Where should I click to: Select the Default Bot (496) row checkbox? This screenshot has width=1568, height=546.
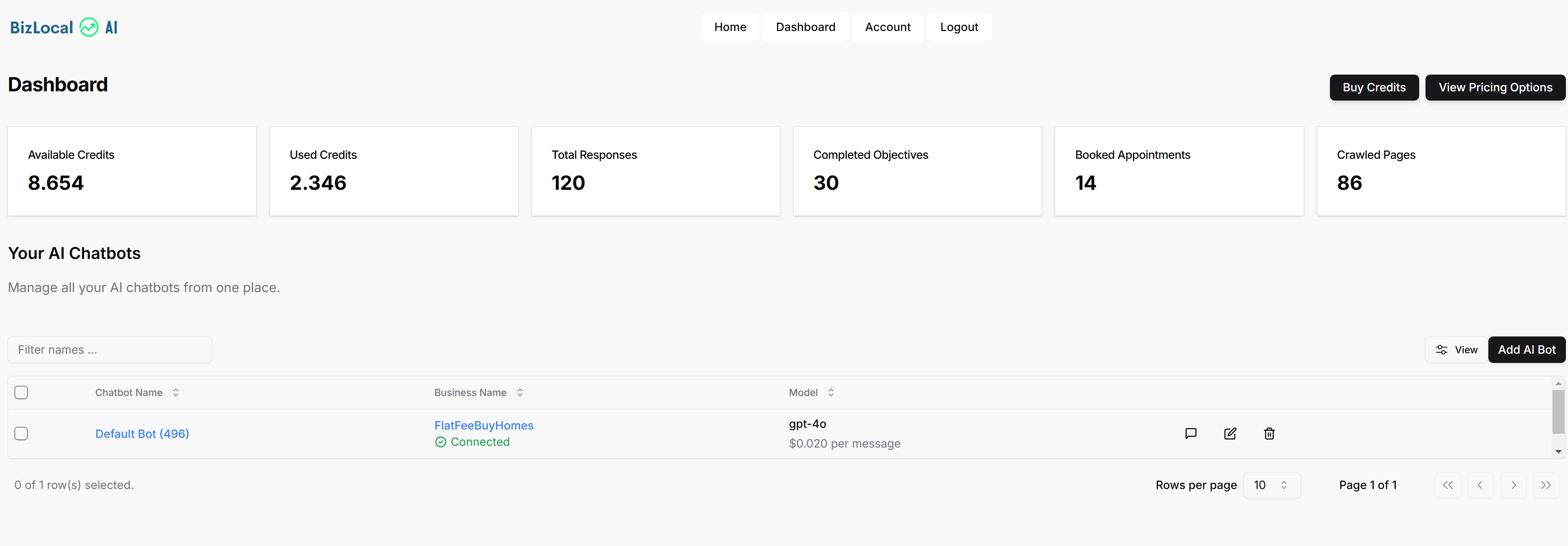click(21, 433)
